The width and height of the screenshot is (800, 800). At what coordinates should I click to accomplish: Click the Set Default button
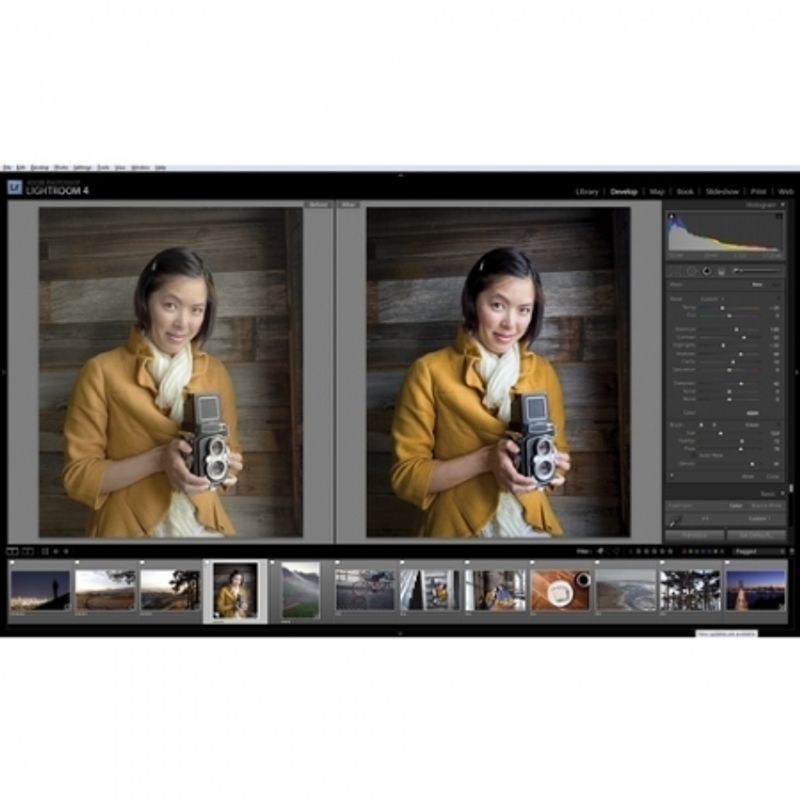coord(757,535)
